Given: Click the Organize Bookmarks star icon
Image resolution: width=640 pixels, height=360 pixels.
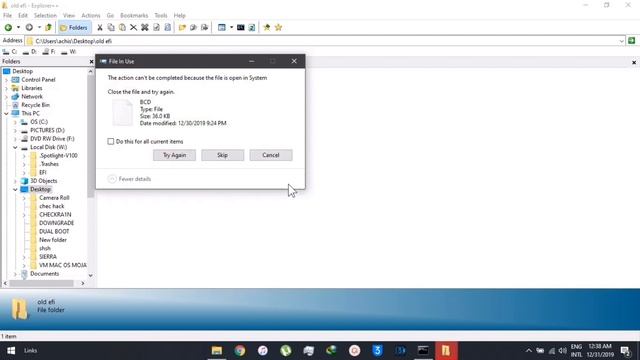Looking at the screenshot, I should pos(278,27).
